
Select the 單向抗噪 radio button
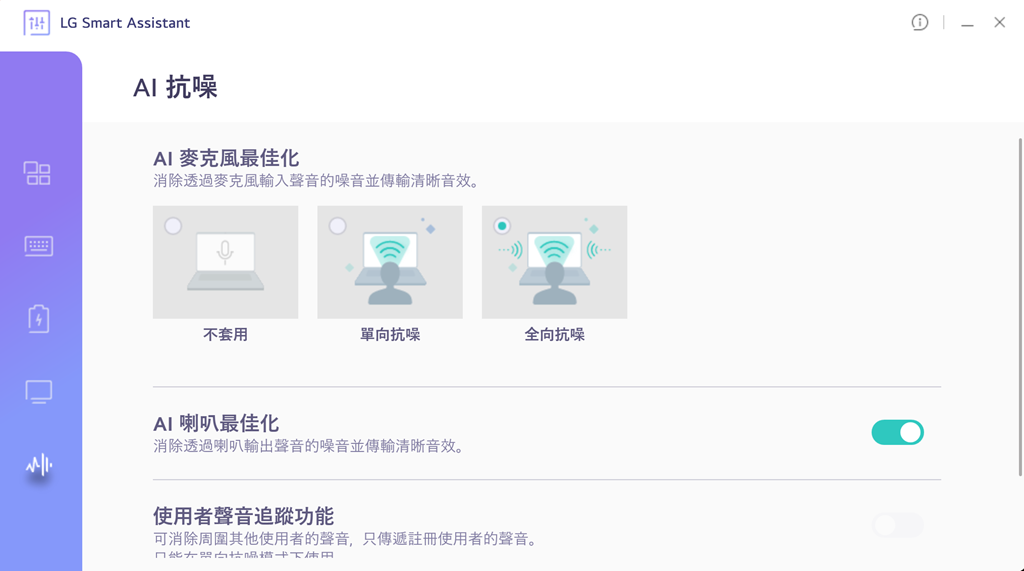click(338, 226)
